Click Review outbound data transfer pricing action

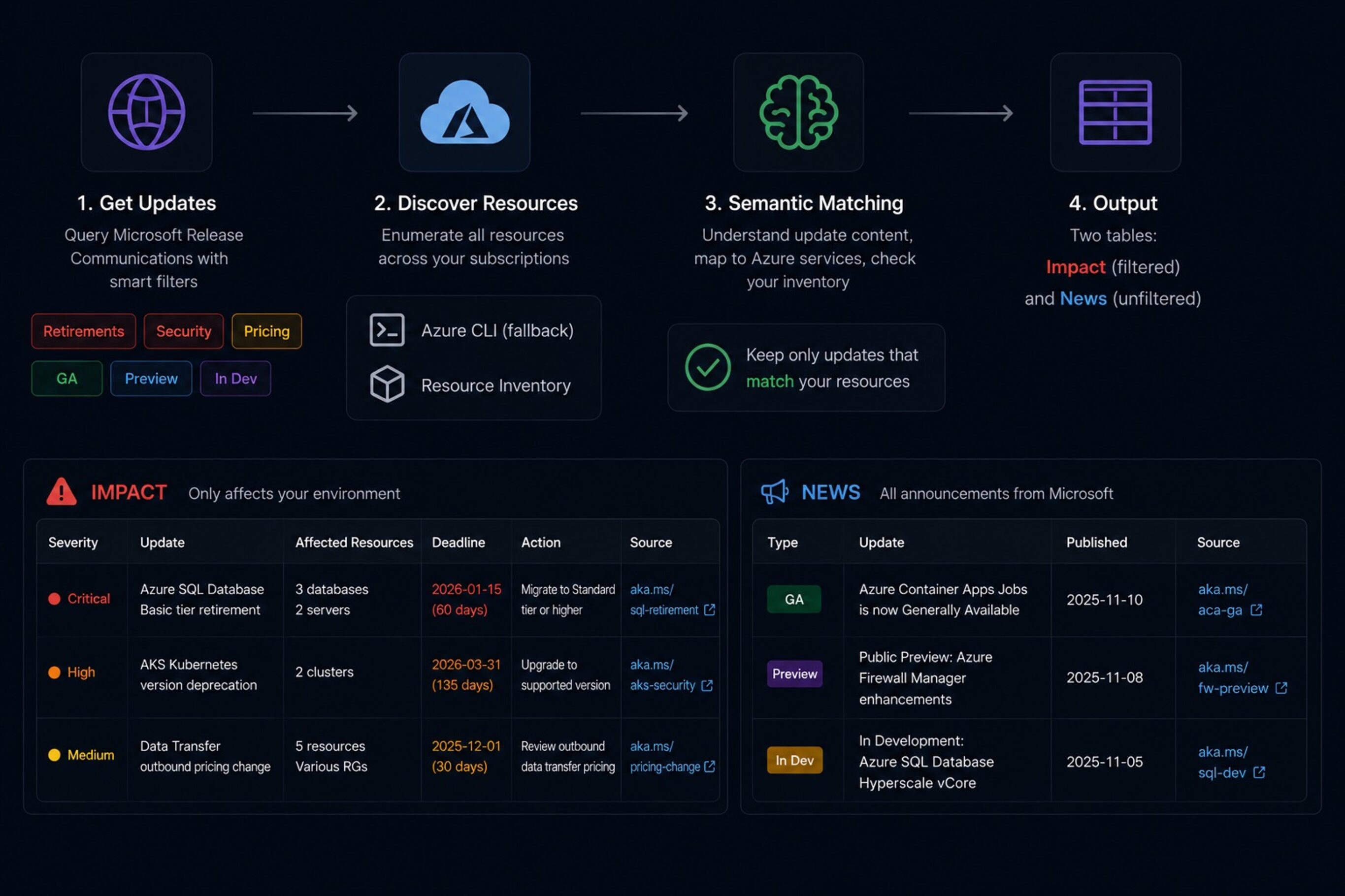(x=568, y=756)
